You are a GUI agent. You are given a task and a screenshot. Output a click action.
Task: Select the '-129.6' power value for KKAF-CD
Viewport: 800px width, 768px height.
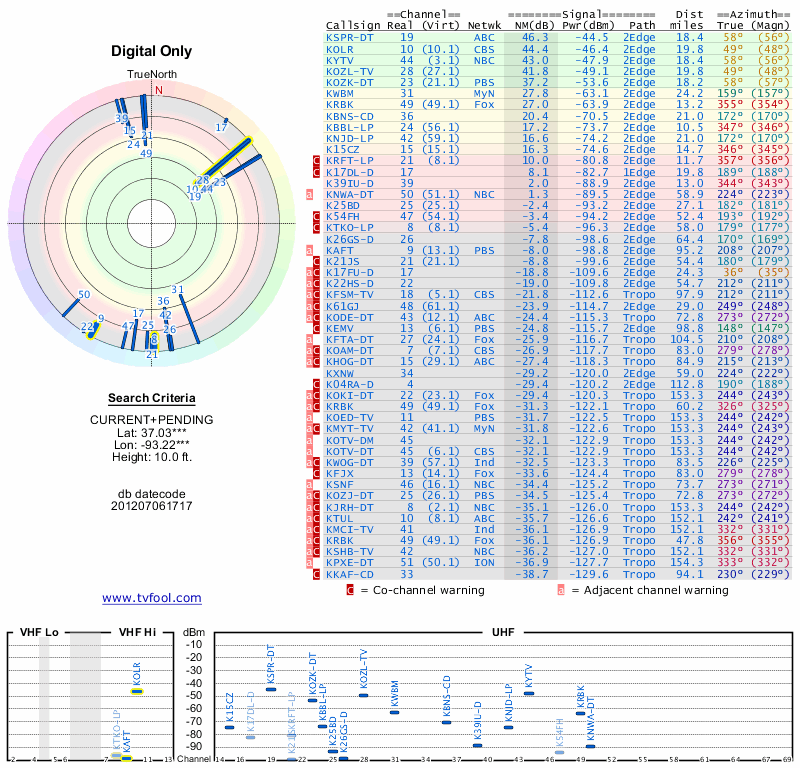click(589, 574)
